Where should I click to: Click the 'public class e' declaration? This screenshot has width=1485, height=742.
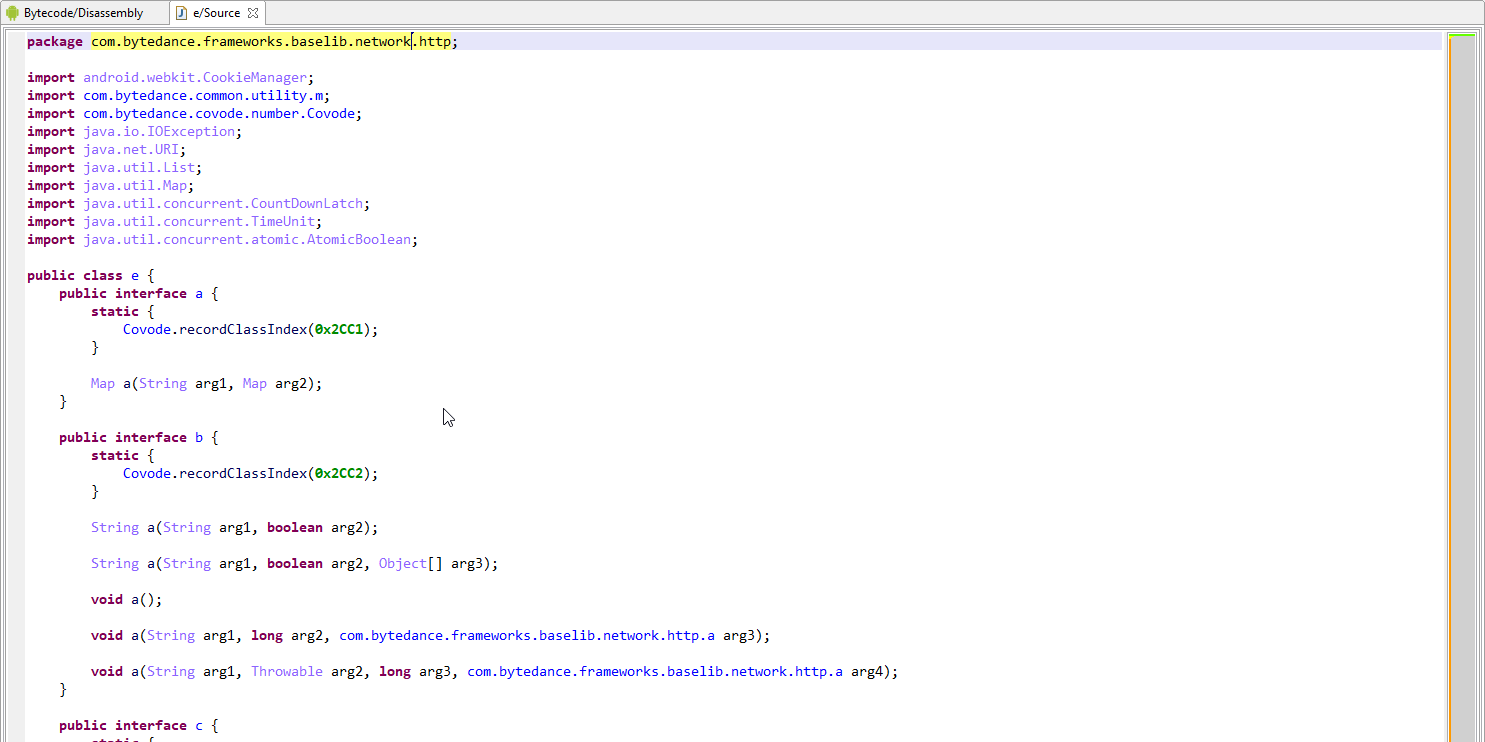83,275
